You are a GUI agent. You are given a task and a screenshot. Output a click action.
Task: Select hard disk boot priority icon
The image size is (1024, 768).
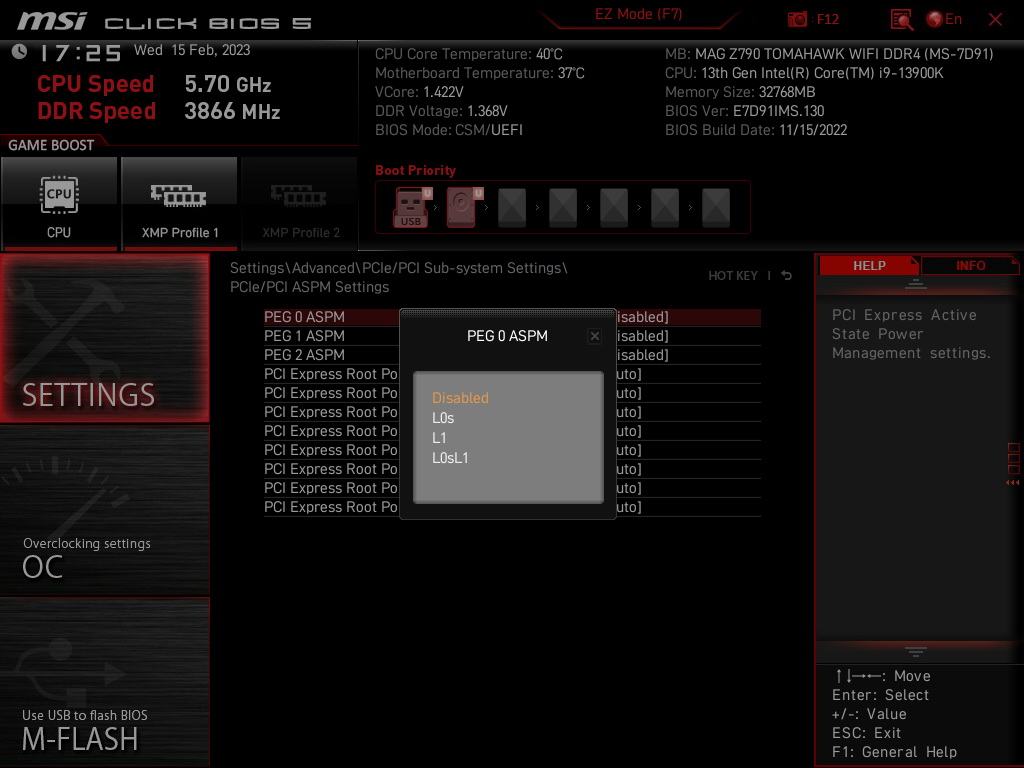click(x=464, y=207)
